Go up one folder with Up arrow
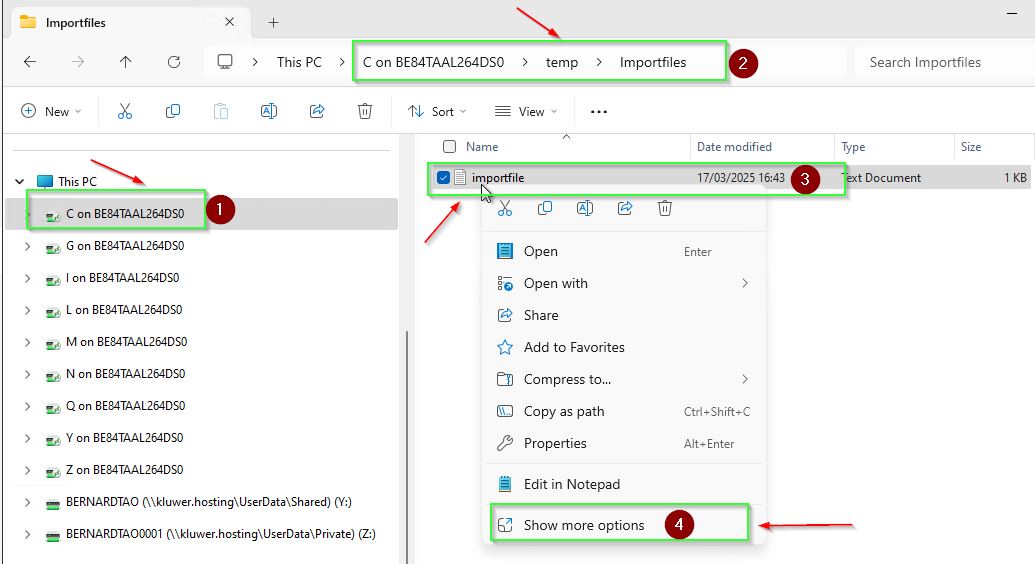The image size is (1035, 564). pos(125,62)
